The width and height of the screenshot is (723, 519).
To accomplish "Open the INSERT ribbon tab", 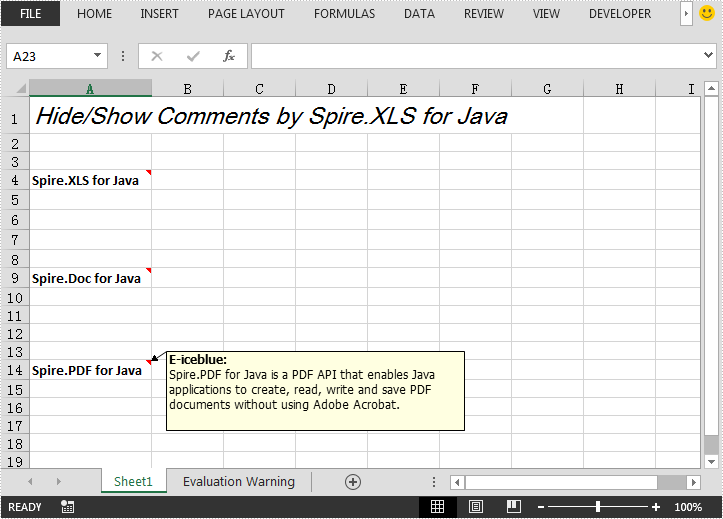I will tap(159, 14).
